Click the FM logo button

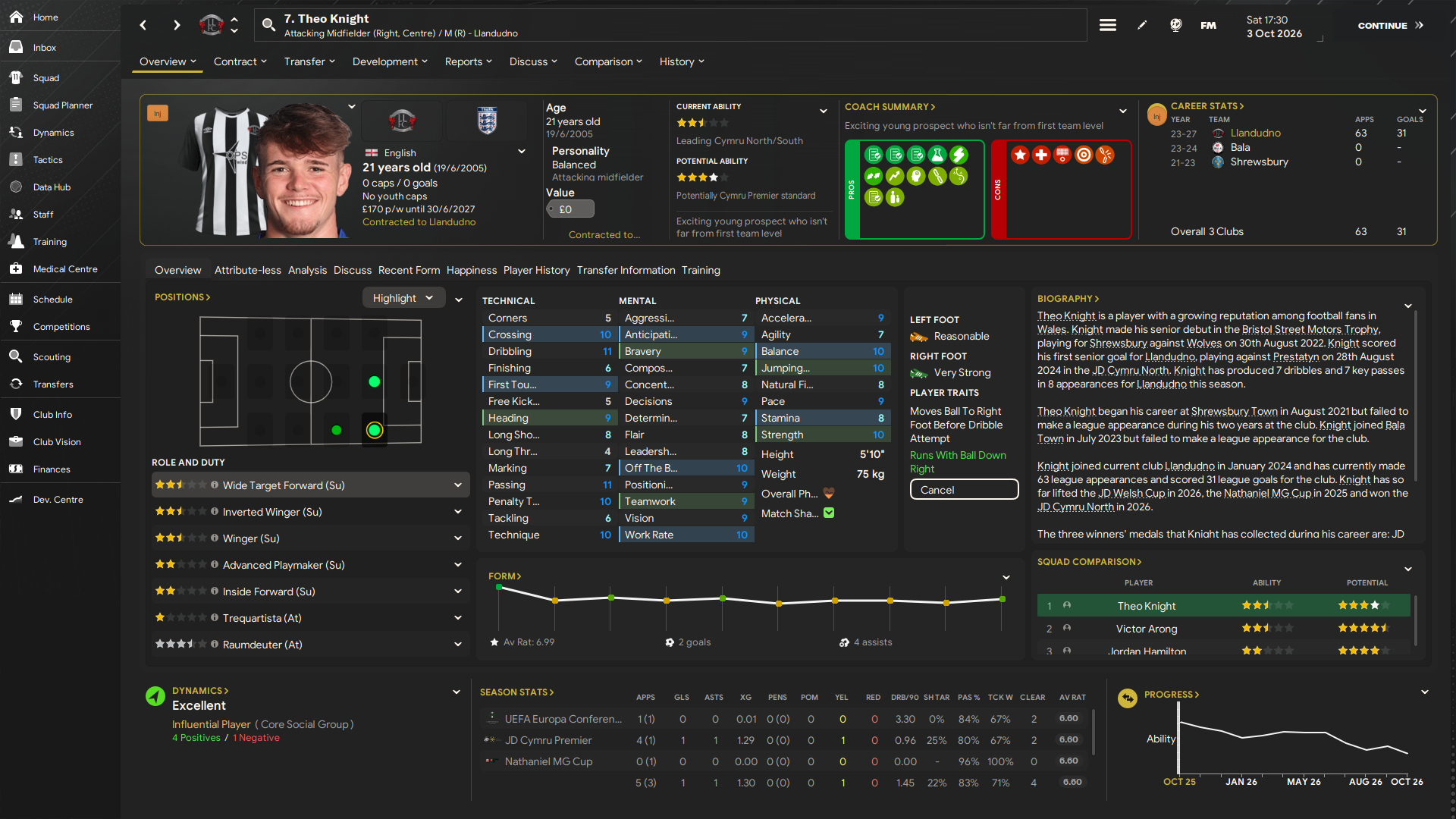(1208, 25)
